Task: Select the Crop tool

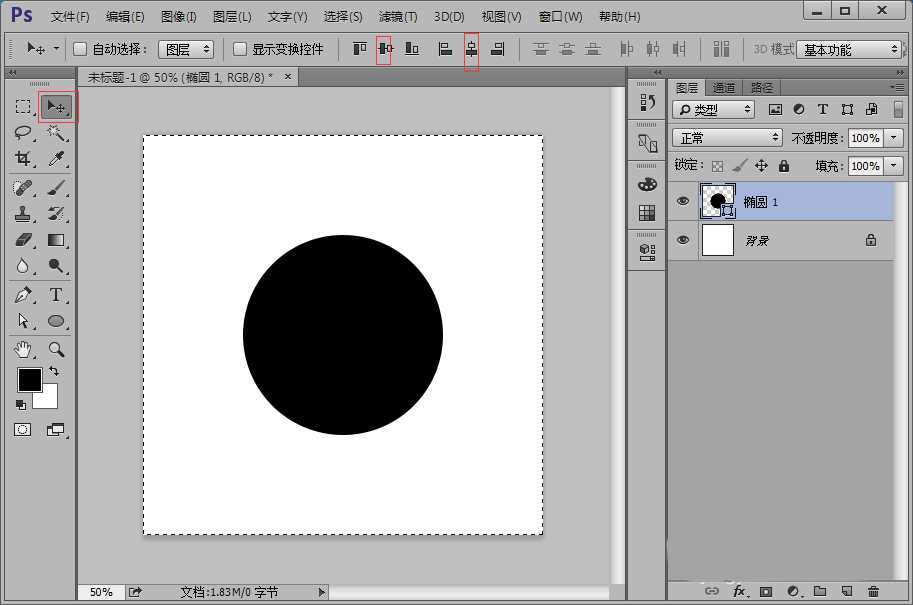Action: pos(24,159)
